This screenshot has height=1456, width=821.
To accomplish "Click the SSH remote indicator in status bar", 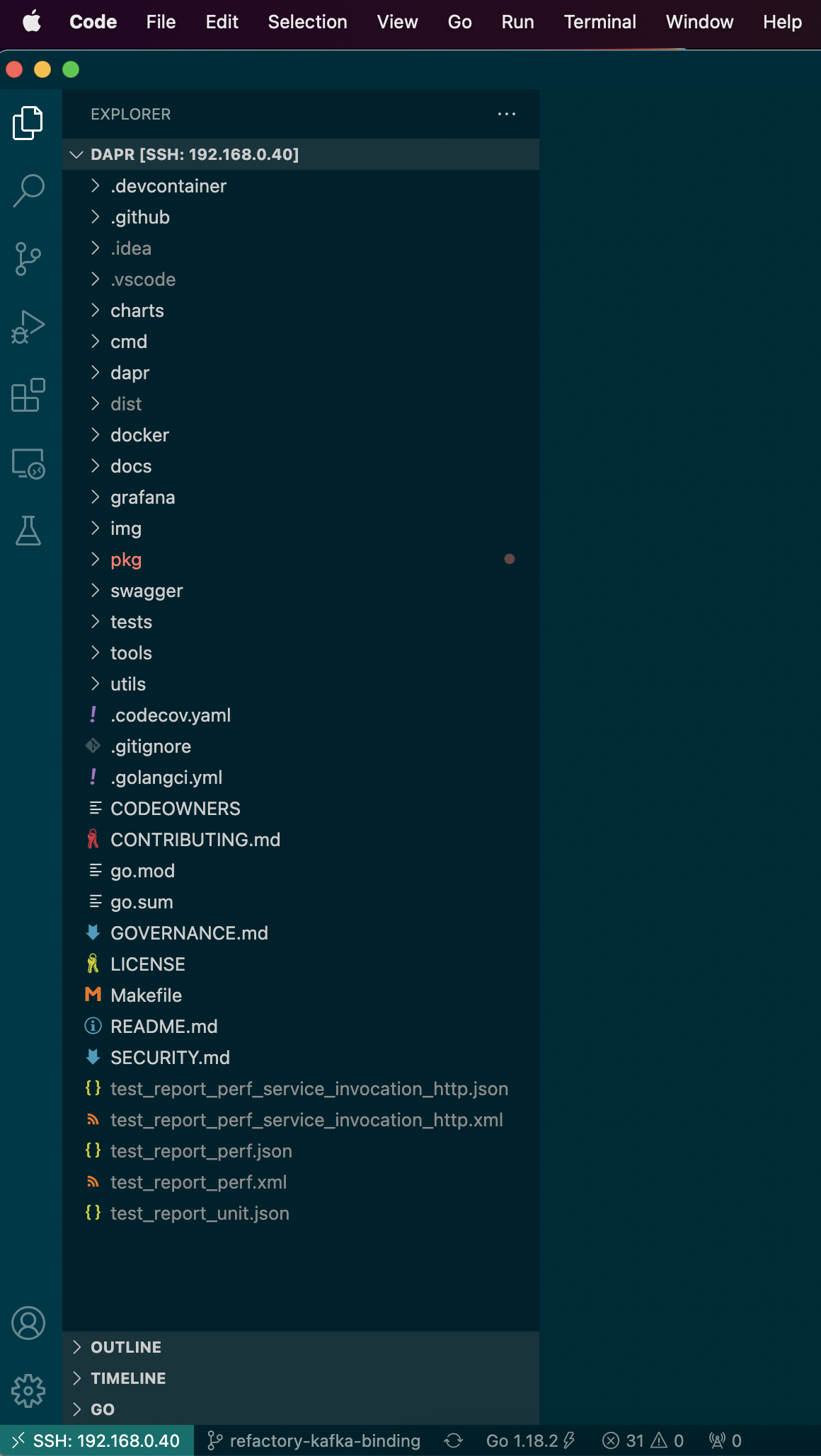I will [97, 1440].
